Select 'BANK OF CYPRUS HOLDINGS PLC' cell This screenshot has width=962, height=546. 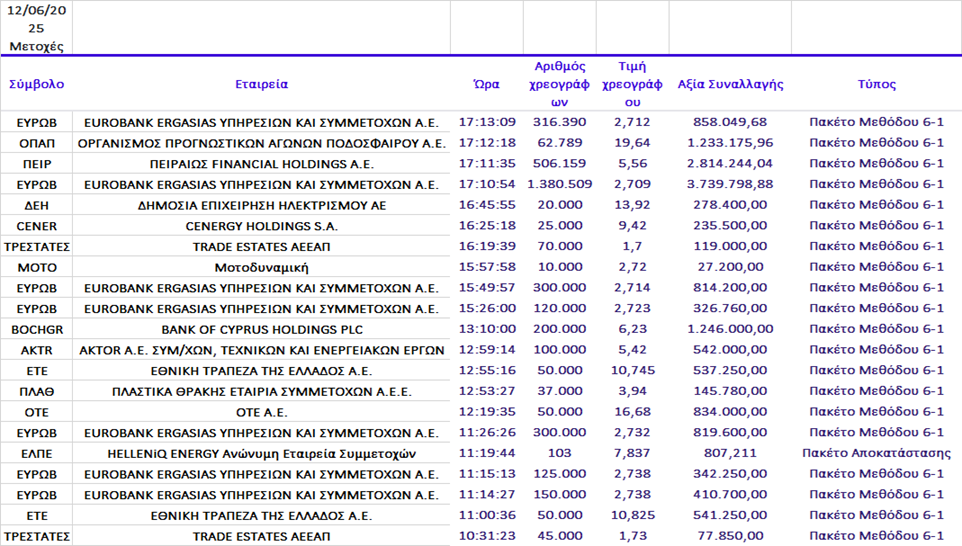261,329
